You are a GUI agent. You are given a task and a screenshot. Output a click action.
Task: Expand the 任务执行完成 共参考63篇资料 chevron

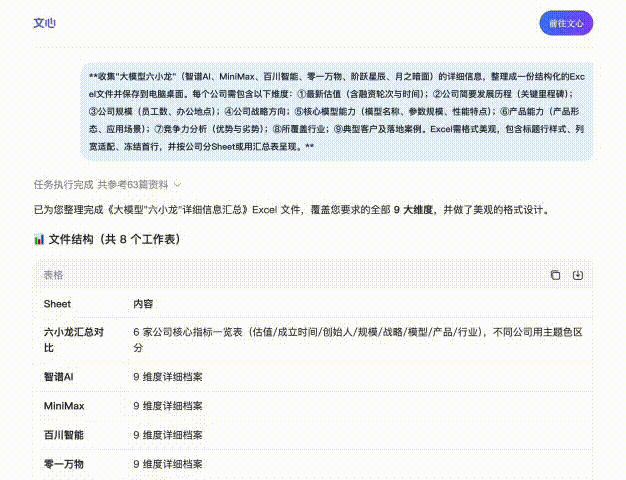pyautogui.click(x=178, y=185)
